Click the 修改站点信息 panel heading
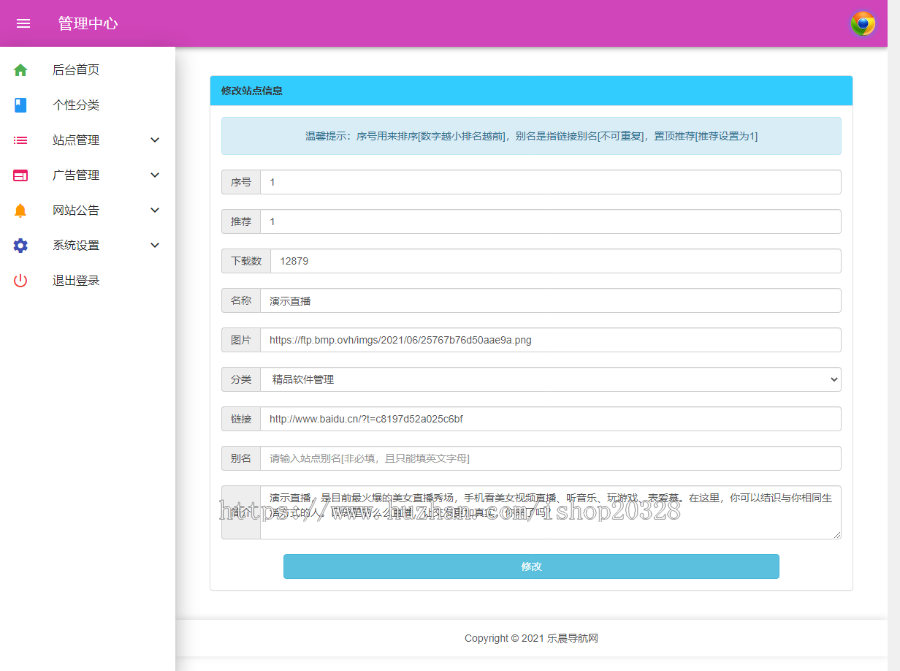 252,91
